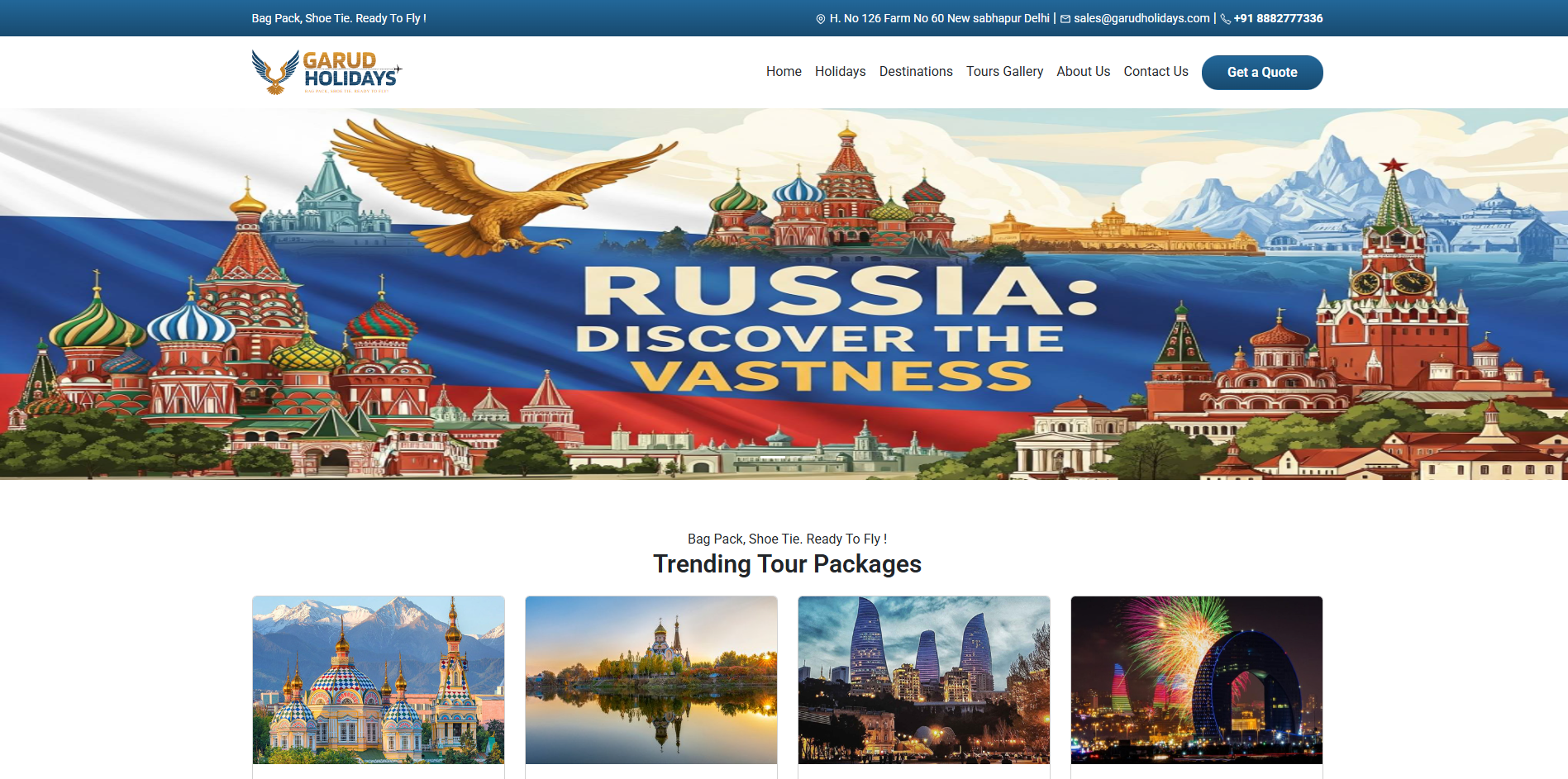Image resolution: width=1568 pixels, height=779 pixels.
Task: Click the sales@garudholidays.com email link
Action: (1141, 18)
